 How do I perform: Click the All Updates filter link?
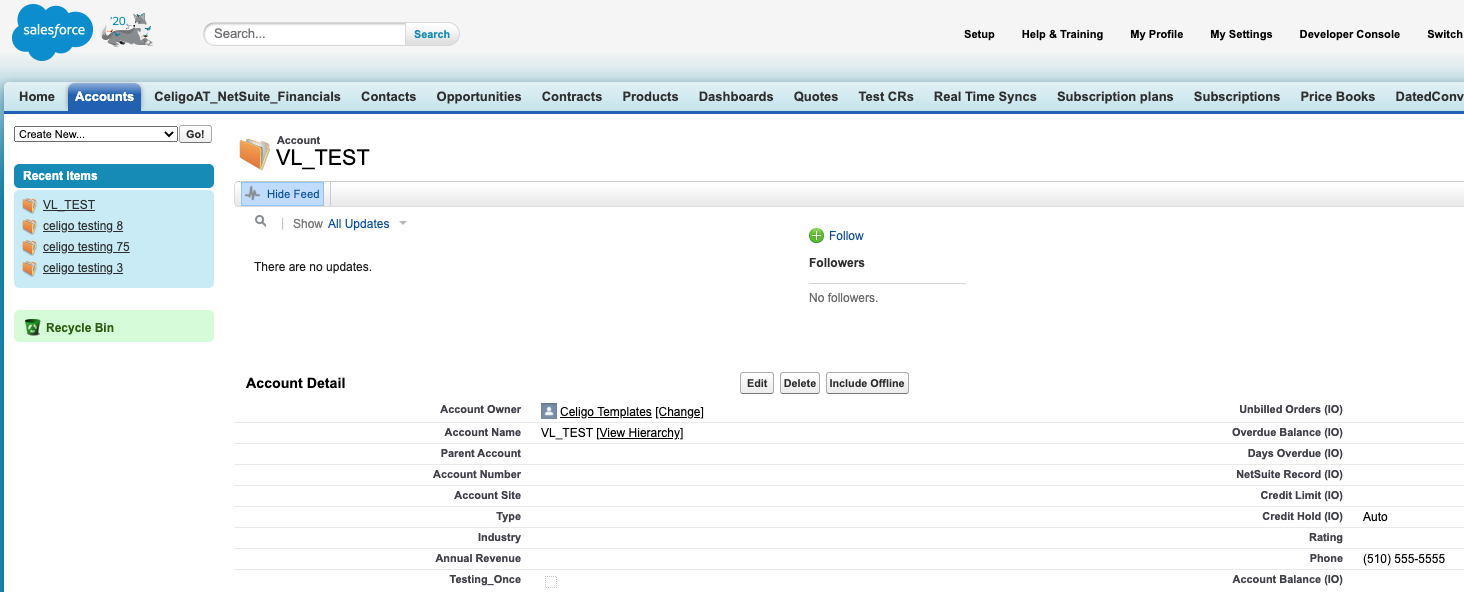pos(359,224)
